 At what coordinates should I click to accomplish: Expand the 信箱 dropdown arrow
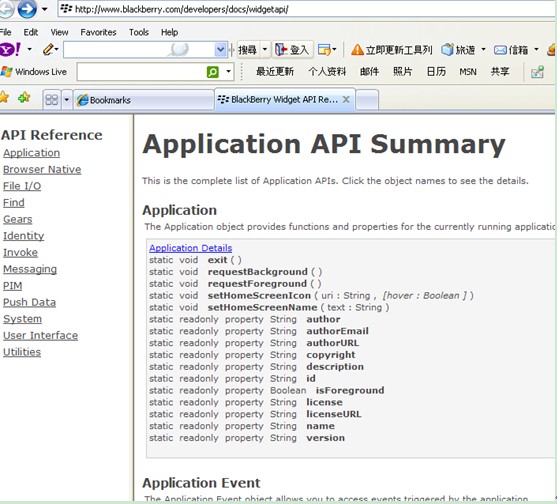pos(536,49)
